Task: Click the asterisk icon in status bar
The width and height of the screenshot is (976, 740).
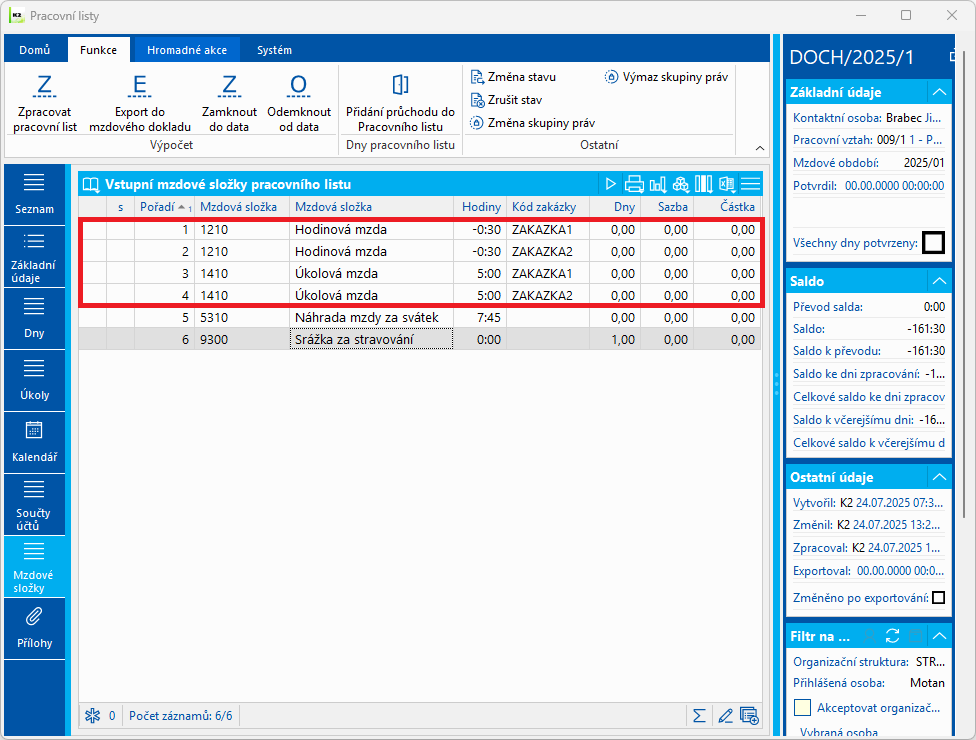Action: 93,716
